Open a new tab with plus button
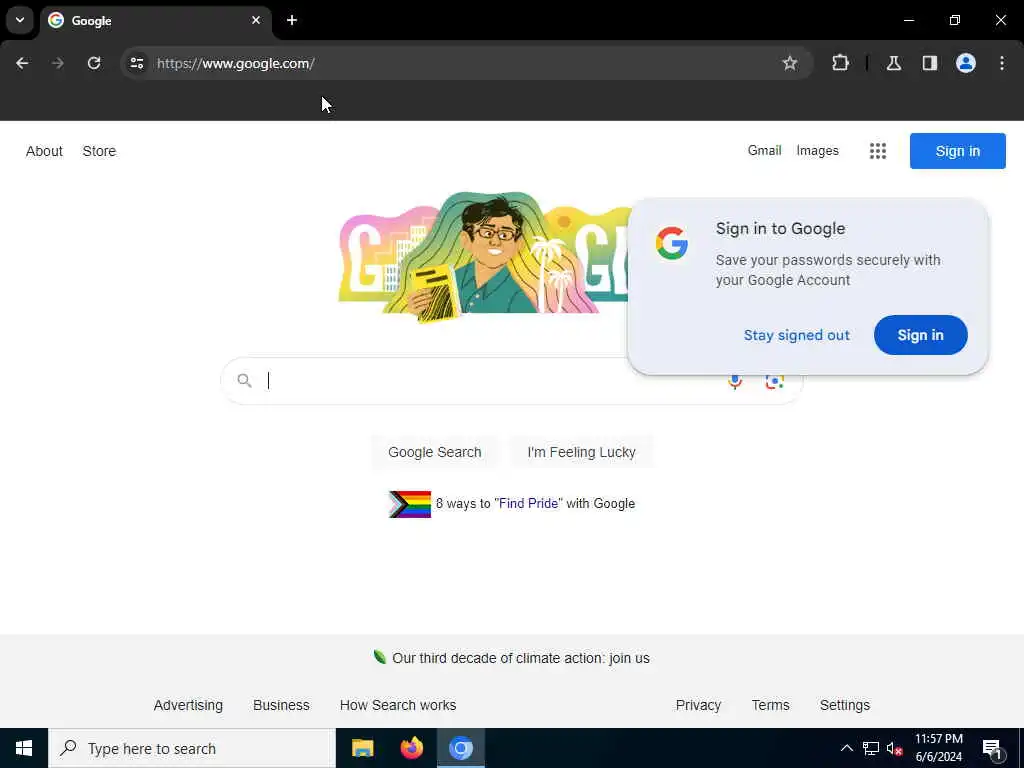1024x768 pixels. [292, 20]
